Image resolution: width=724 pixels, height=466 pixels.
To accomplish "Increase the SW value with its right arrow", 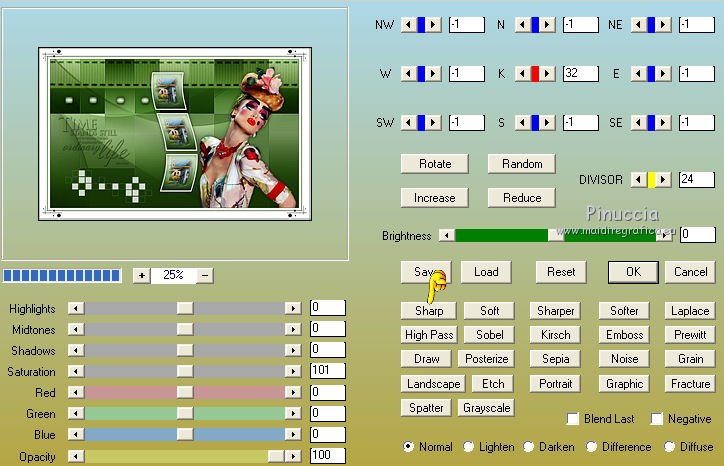I will coord(433,122).
